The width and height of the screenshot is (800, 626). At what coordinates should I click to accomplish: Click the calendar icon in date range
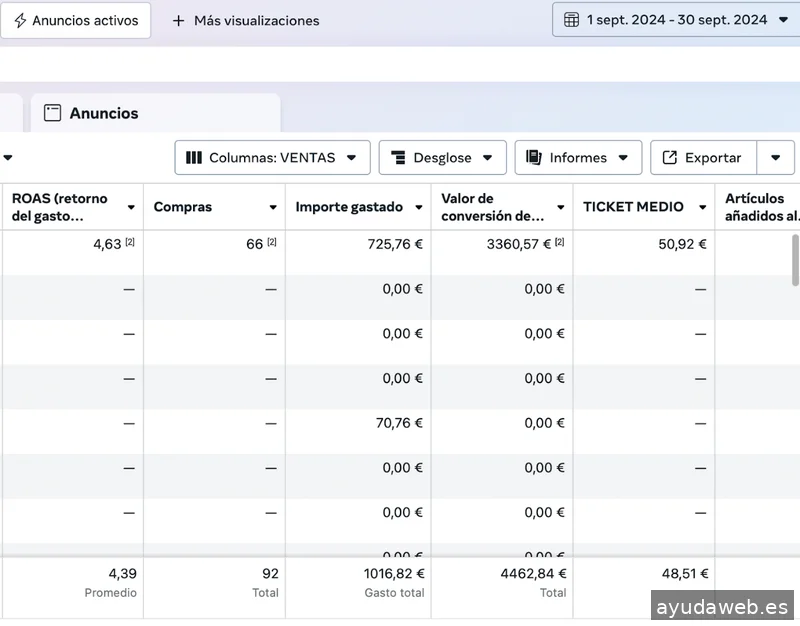tap(571, 20)
